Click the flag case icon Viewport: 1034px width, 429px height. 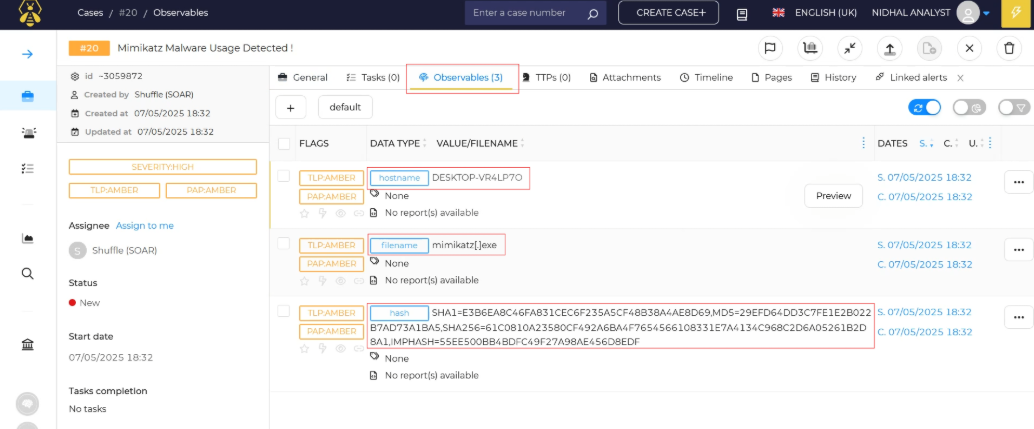770,48
